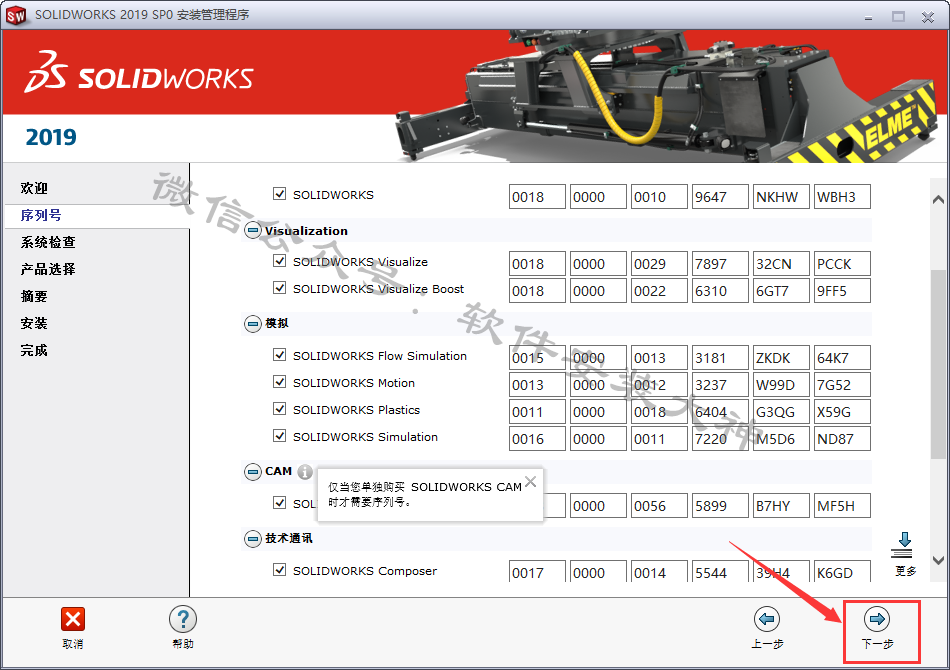
Task: Uncheck SOLIDWORKS Visualize Boost checkbox
Action: pyautogui.click(x=279, y=288)
